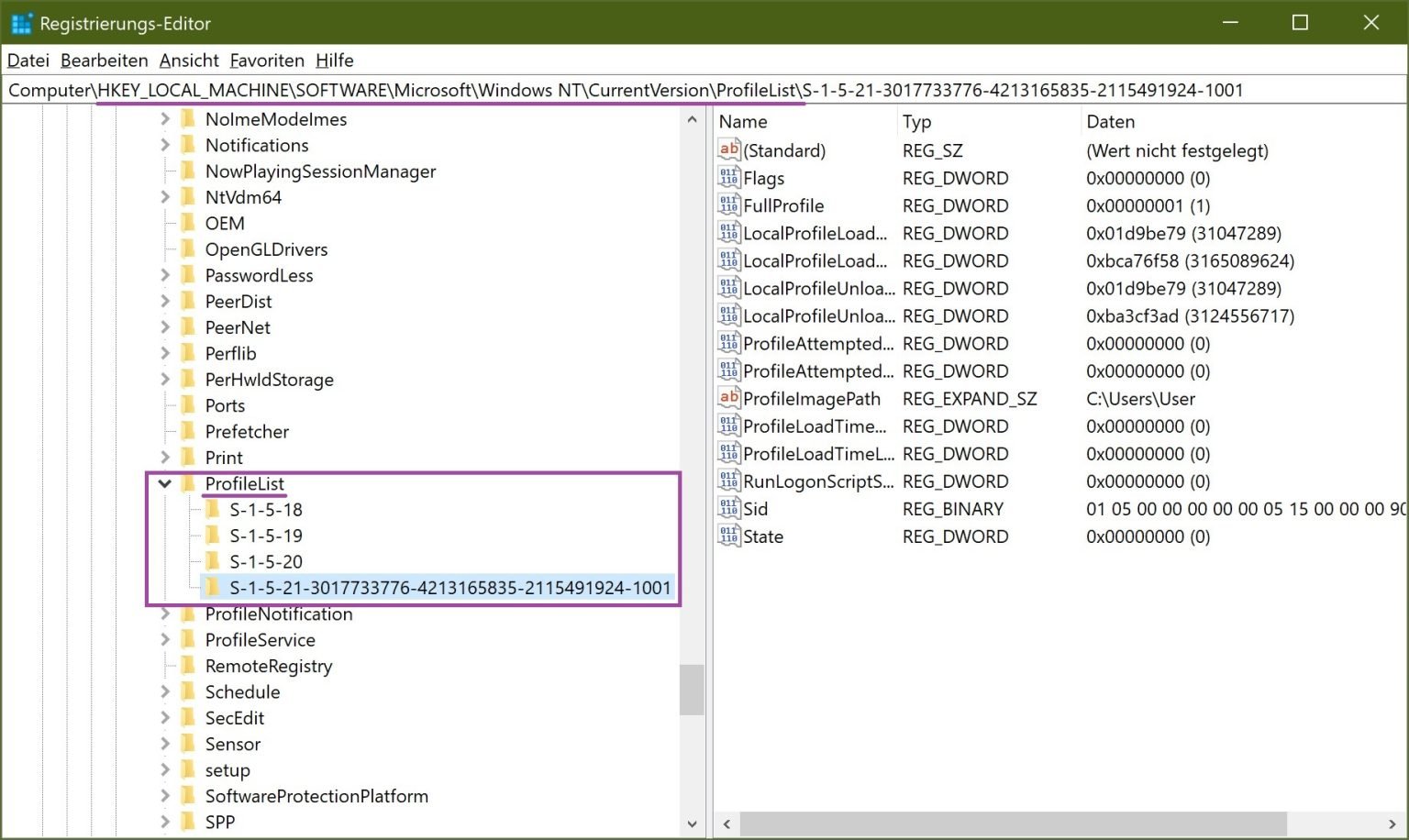This screenshot has height=840, width=1409.
Task: Sort values by the Name column header
Action: coord(743,120)
